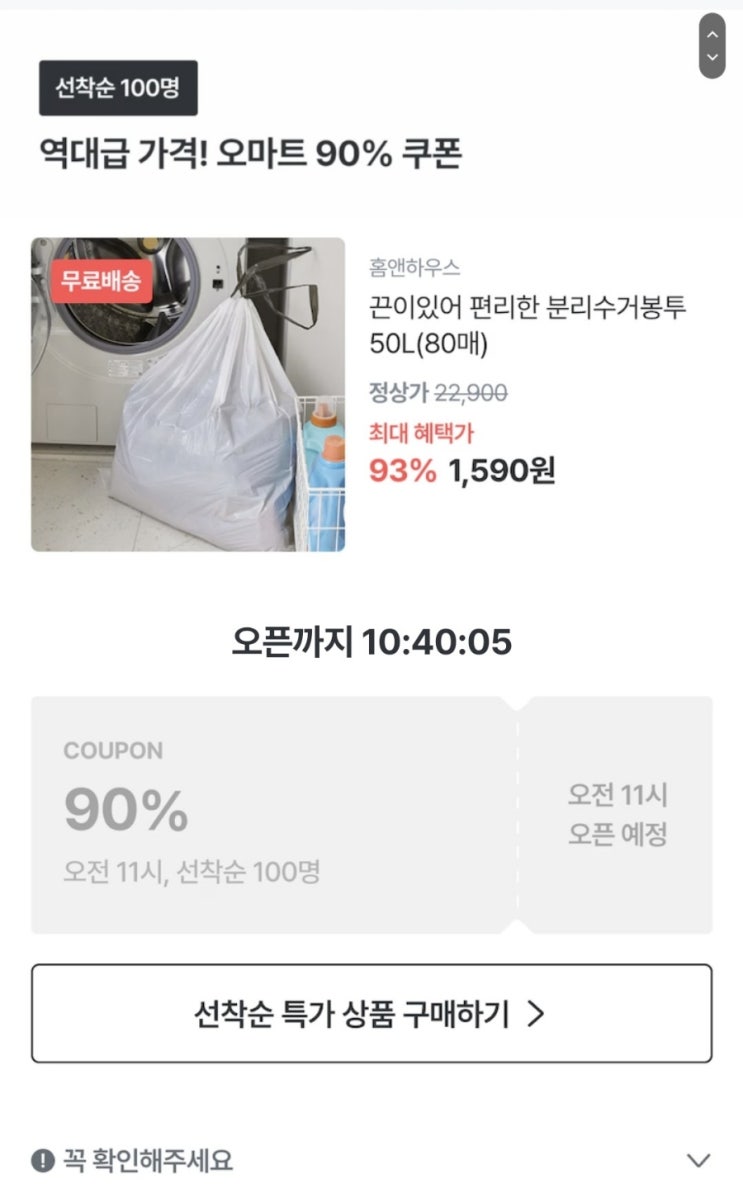Click the 정상가 22,900 original price
This screenshot has height=1193, width=743.
click(x=438, y=393)
